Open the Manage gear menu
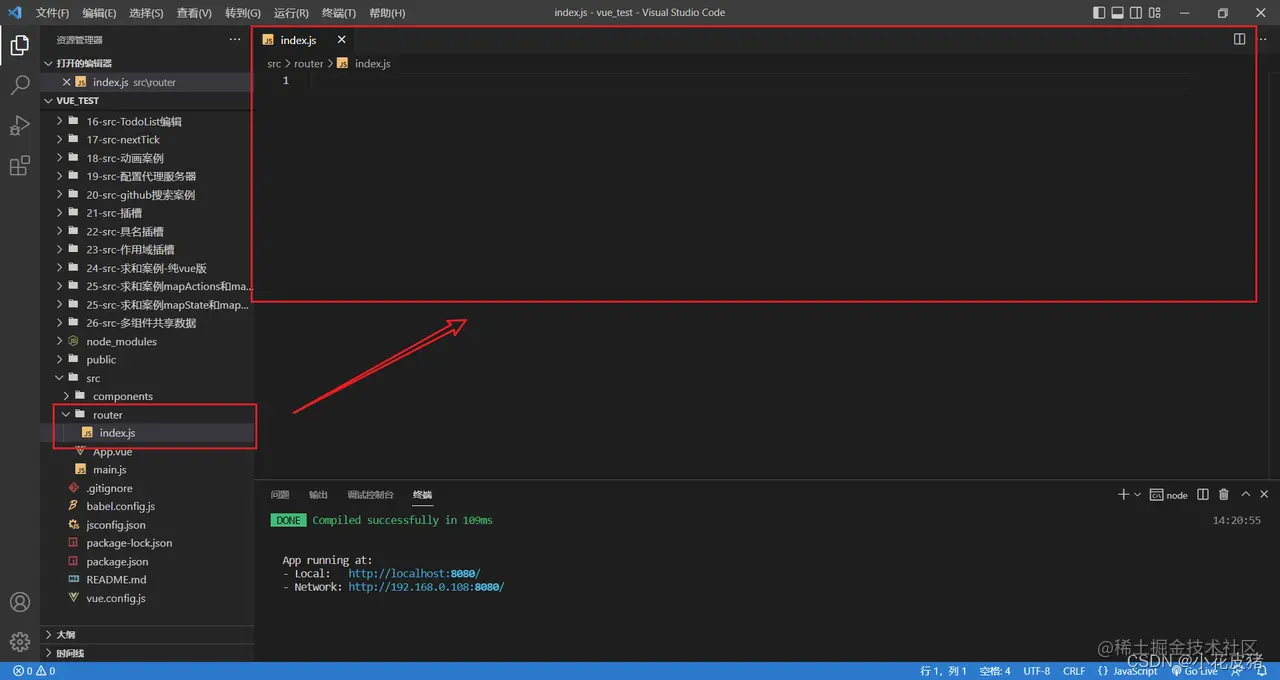Viewport: 1280px width, 680px height. click(x=19, y=642)
